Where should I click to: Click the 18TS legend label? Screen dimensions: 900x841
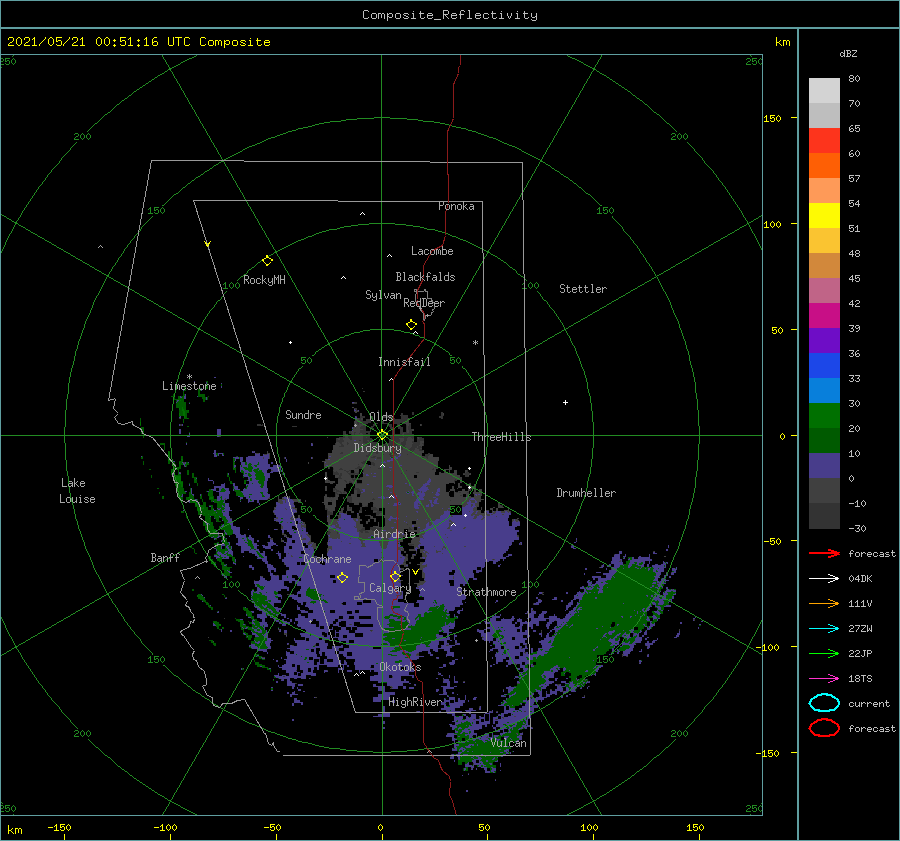[860, 679]
